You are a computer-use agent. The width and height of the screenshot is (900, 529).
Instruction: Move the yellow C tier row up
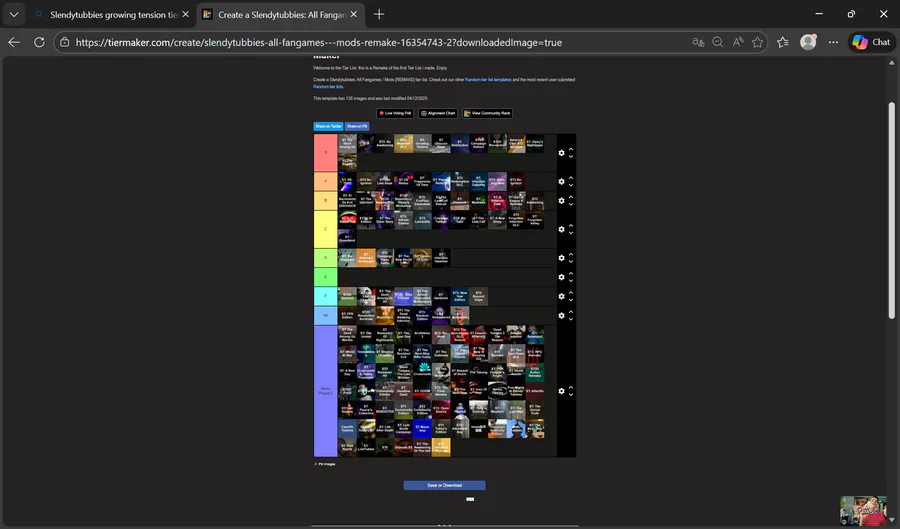[571, 226]
